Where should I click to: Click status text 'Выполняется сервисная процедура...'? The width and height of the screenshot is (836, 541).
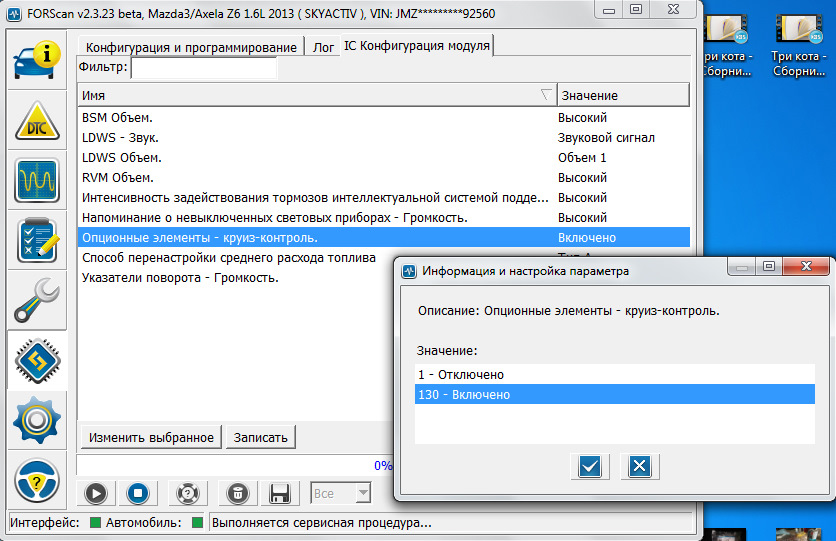pyautogui.click(x=321, y=523)
